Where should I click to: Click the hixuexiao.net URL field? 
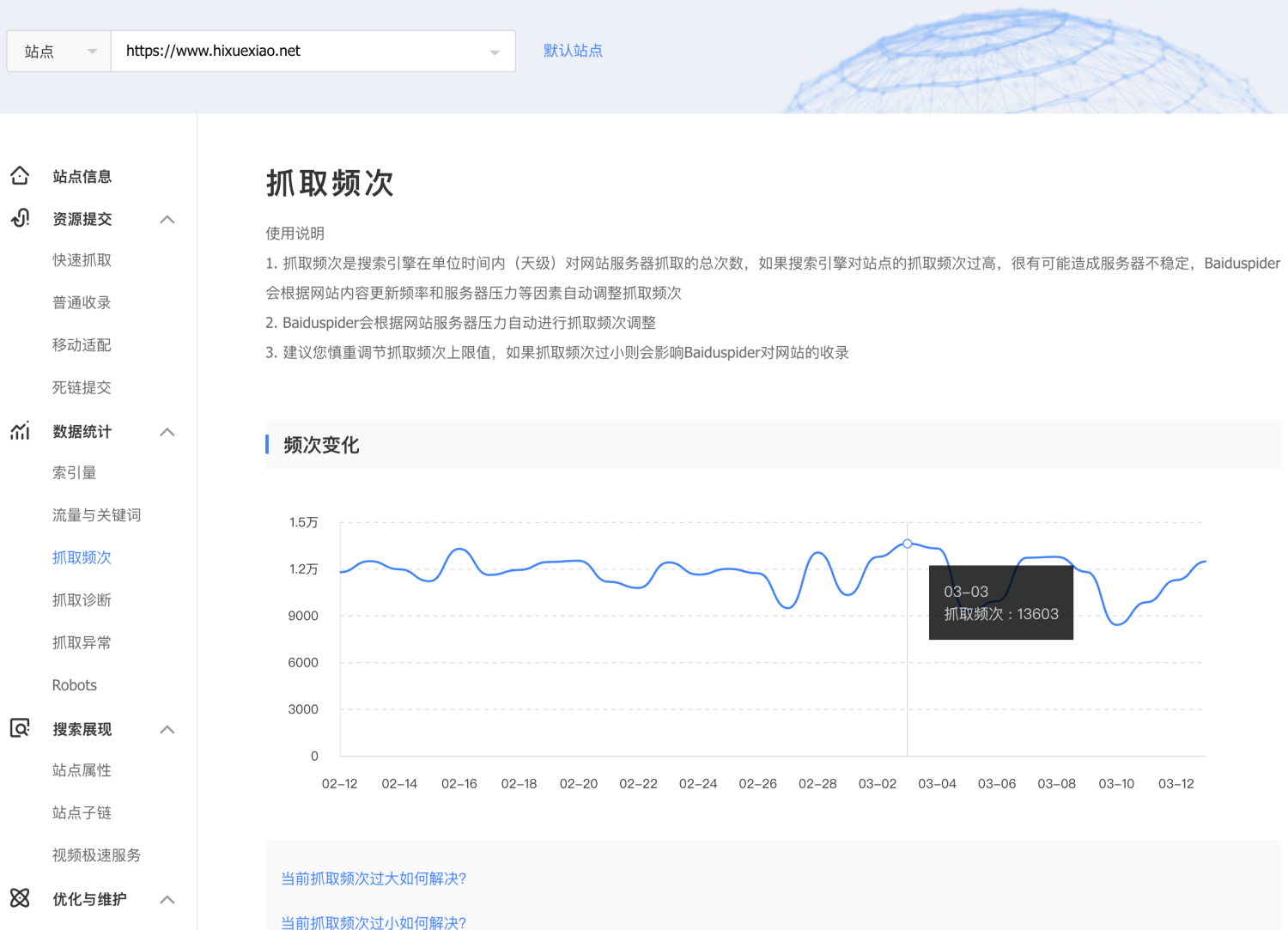click(313, 52)
